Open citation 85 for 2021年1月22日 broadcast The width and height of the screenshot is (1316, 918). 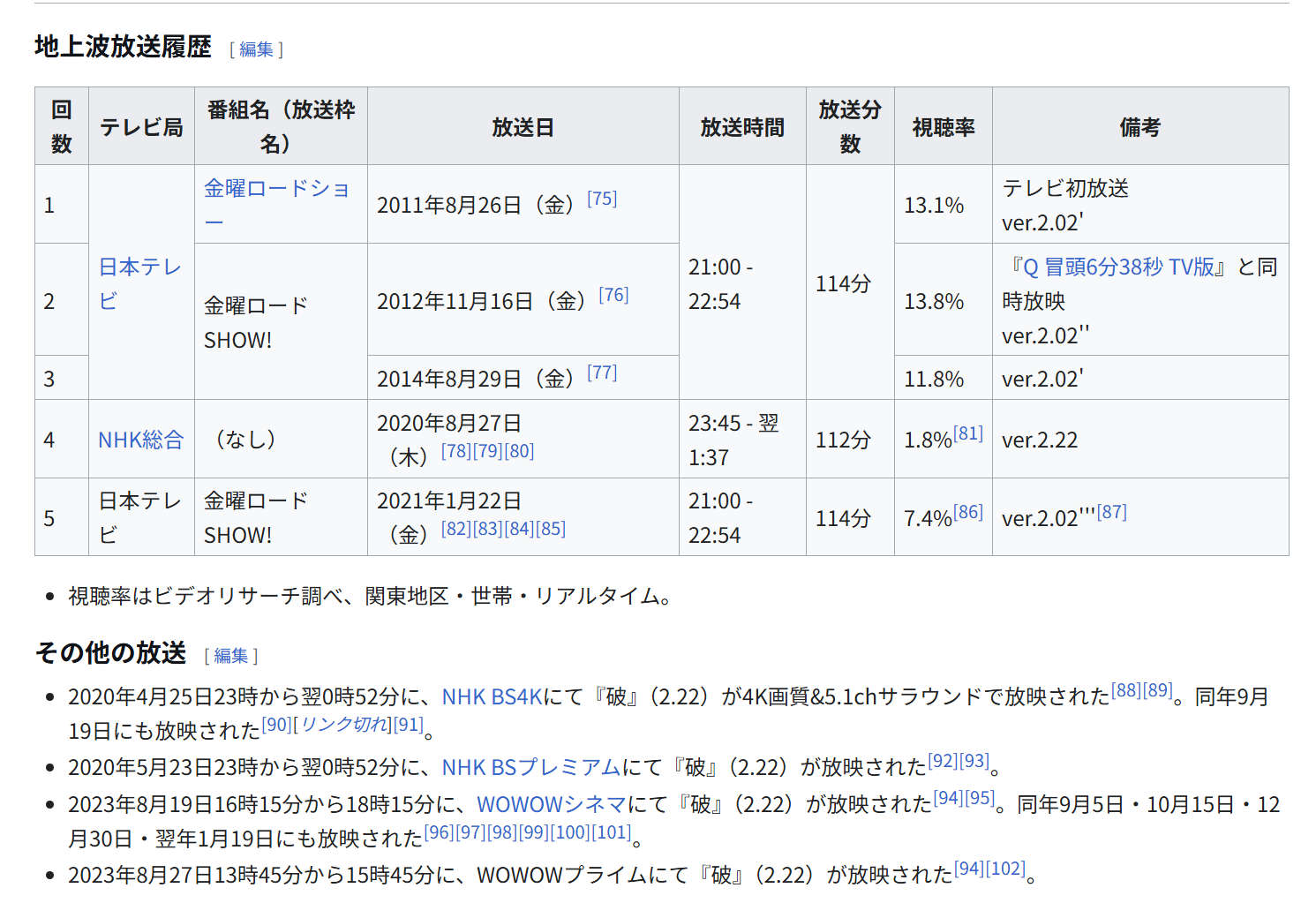551,529
